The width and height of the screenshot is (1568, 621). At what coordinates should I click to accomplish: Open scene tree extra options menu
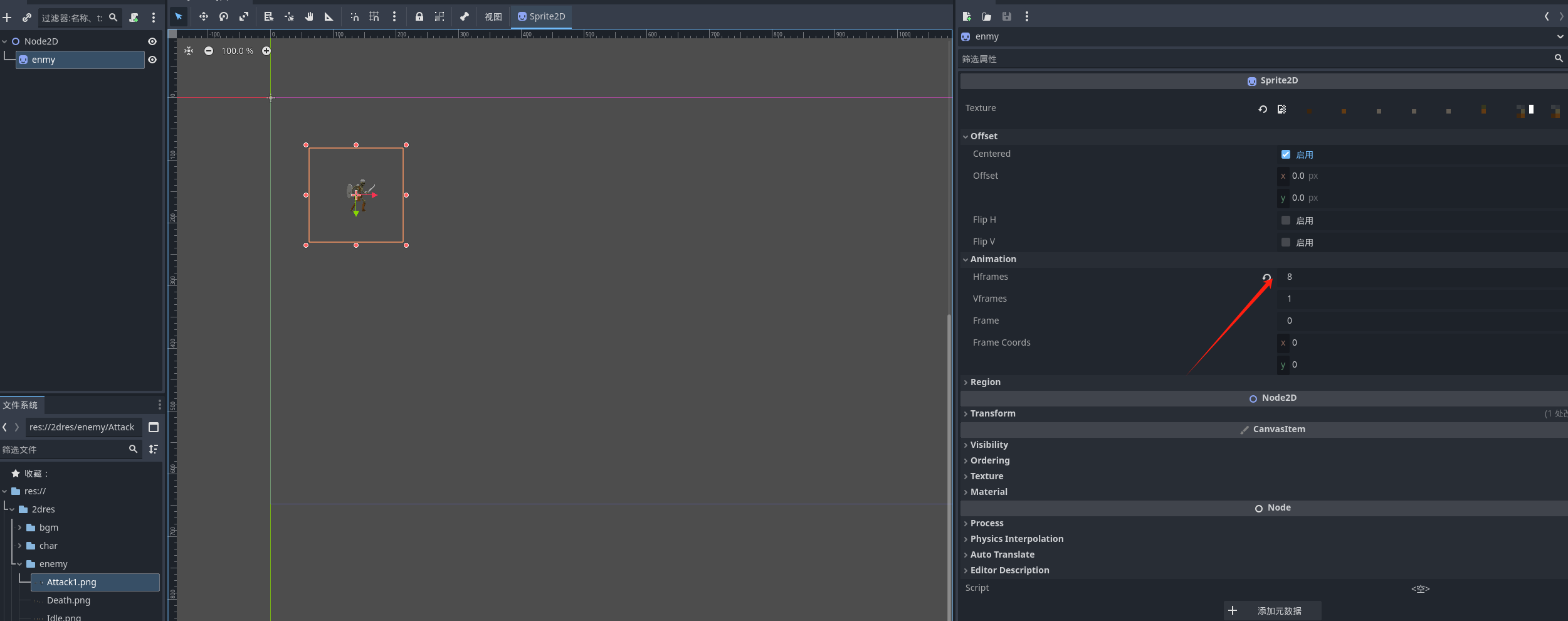pos(154,18)
